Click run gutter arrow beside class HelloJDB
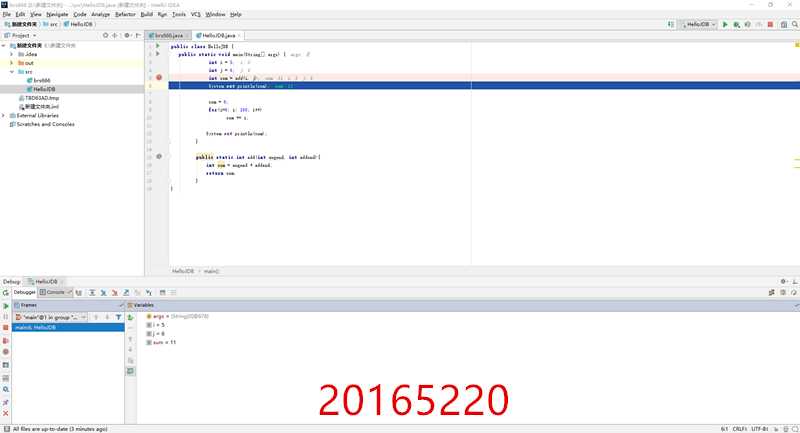 click(158, 46)
